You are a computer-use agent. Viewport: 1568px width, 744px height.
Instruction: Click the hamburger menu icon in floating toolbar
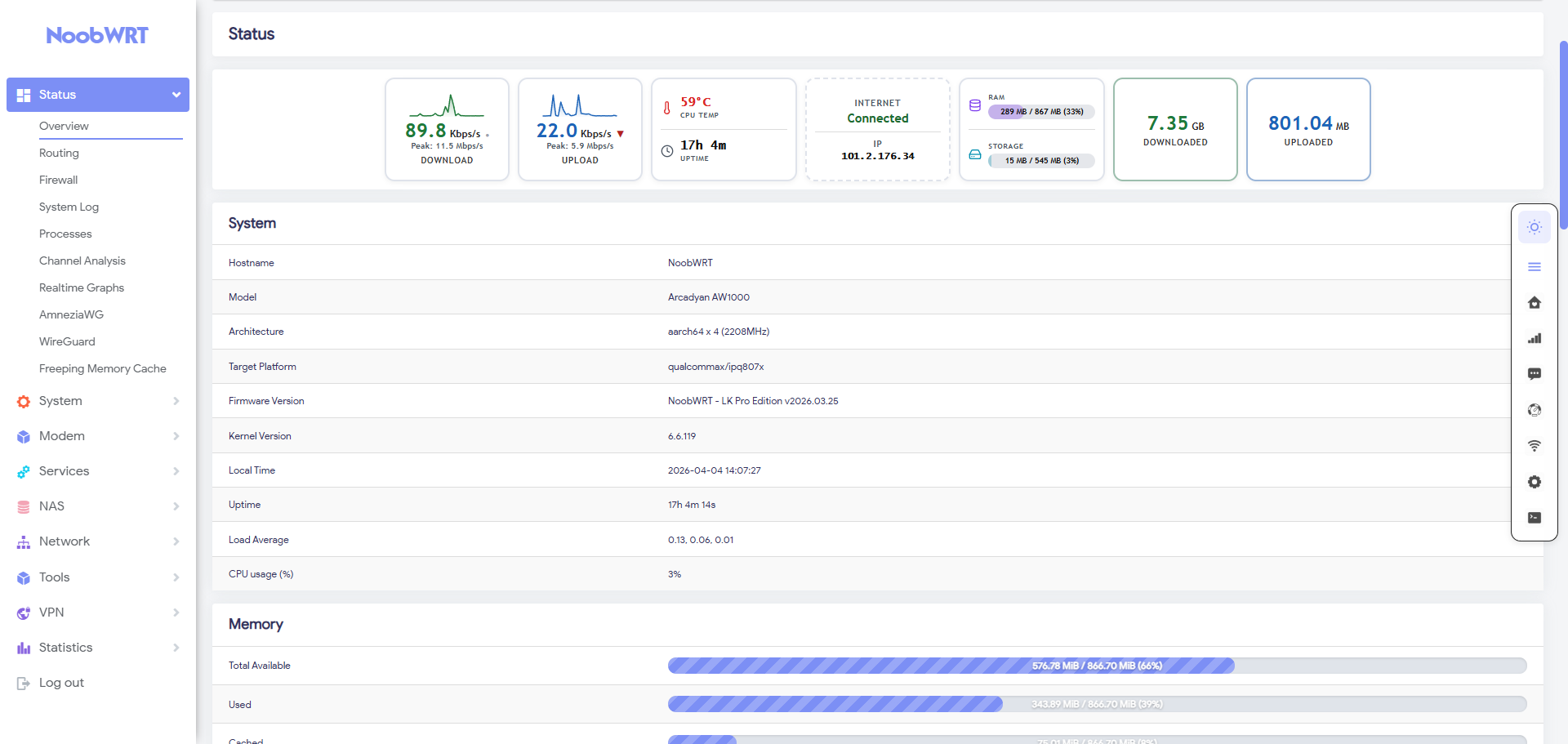[1535, 267]
